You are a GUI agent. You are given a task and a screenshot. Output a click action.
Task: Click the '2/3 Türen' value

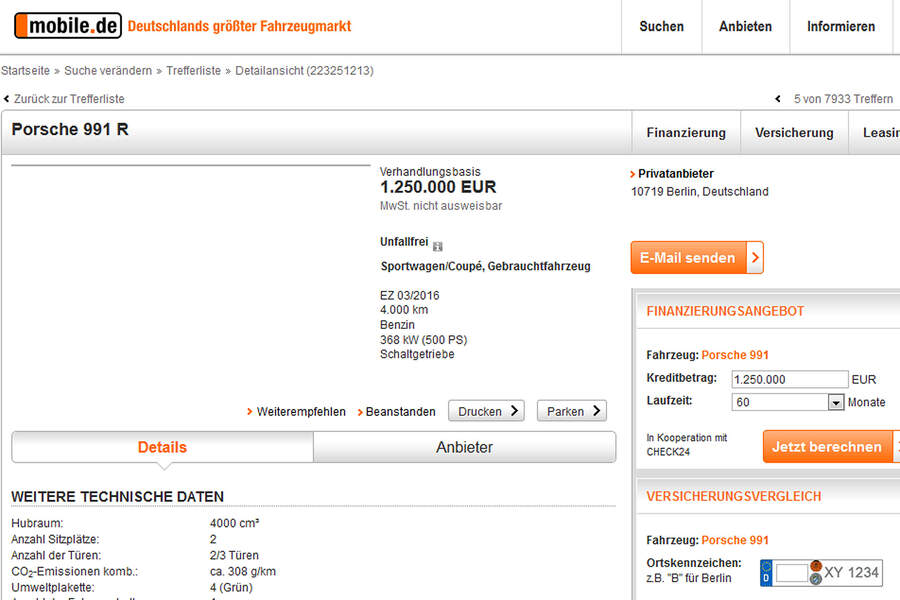click(234, 555)
